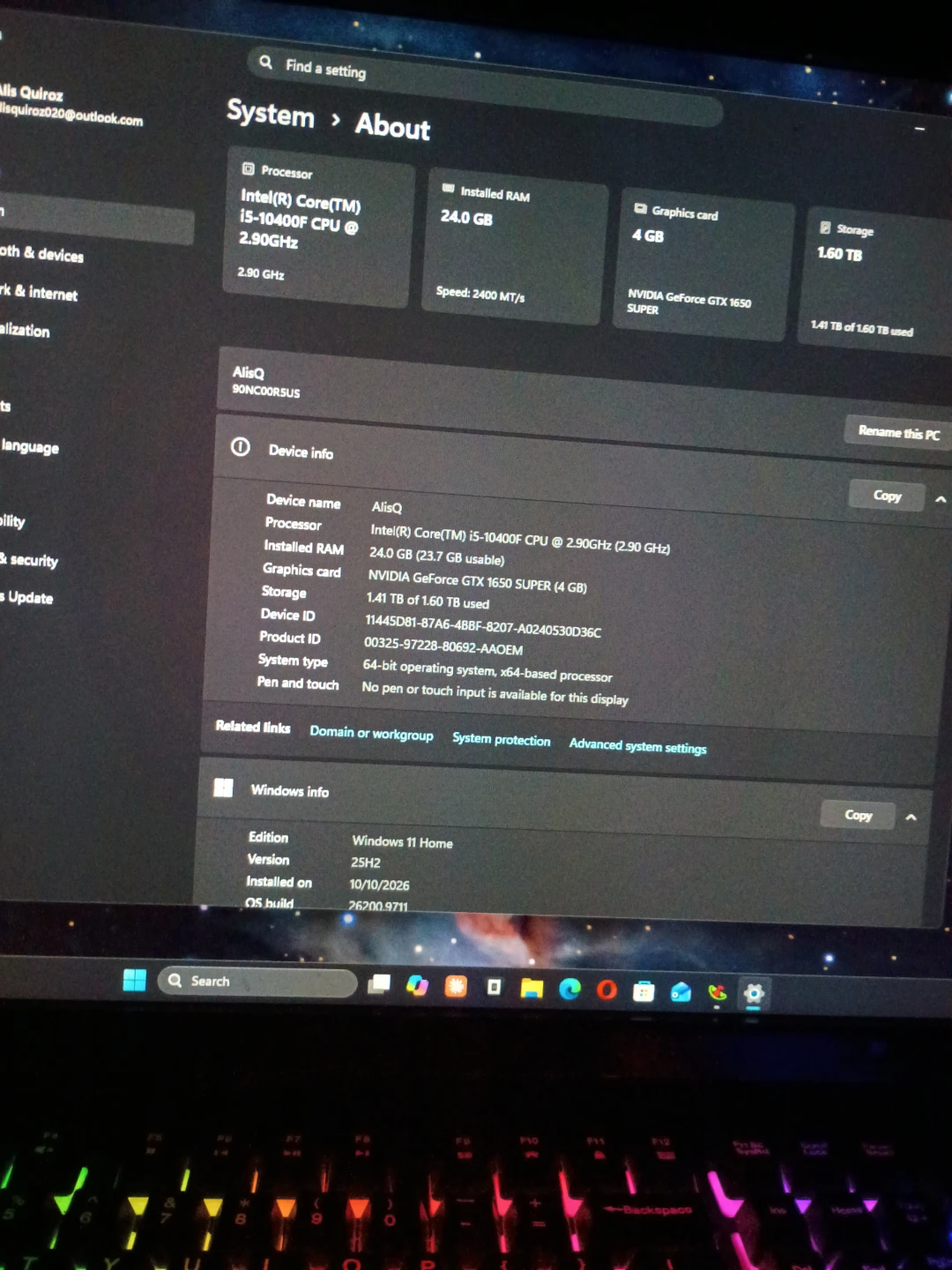Click the Device info circle icon
Image resolution: width=952 pixels, height=1270 pixels.
point(241,447)
